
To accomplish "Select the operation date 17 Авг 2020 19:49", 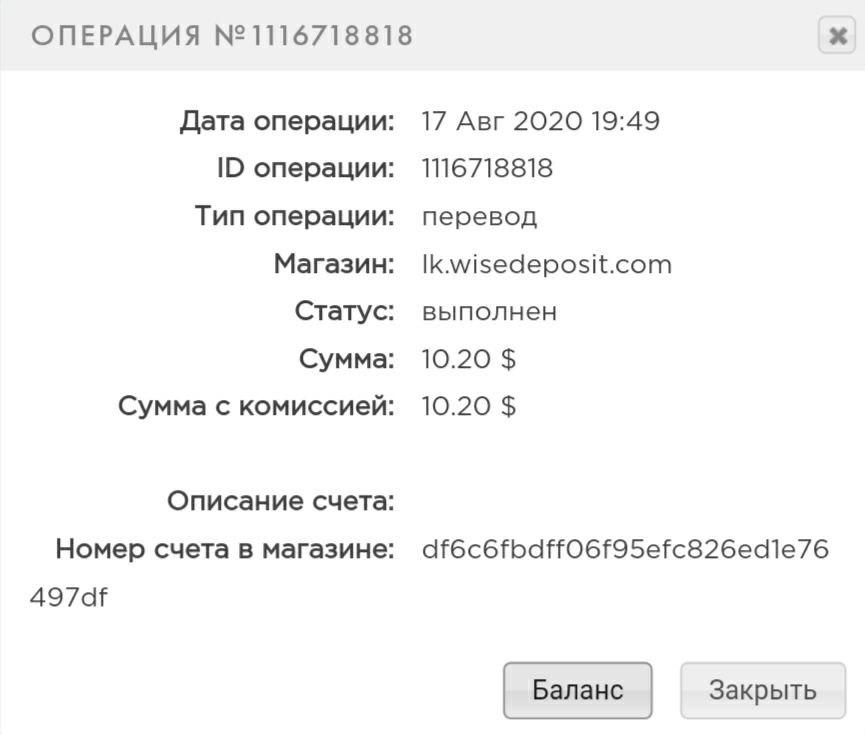I will pyautogui.click(x=541, y=122).
